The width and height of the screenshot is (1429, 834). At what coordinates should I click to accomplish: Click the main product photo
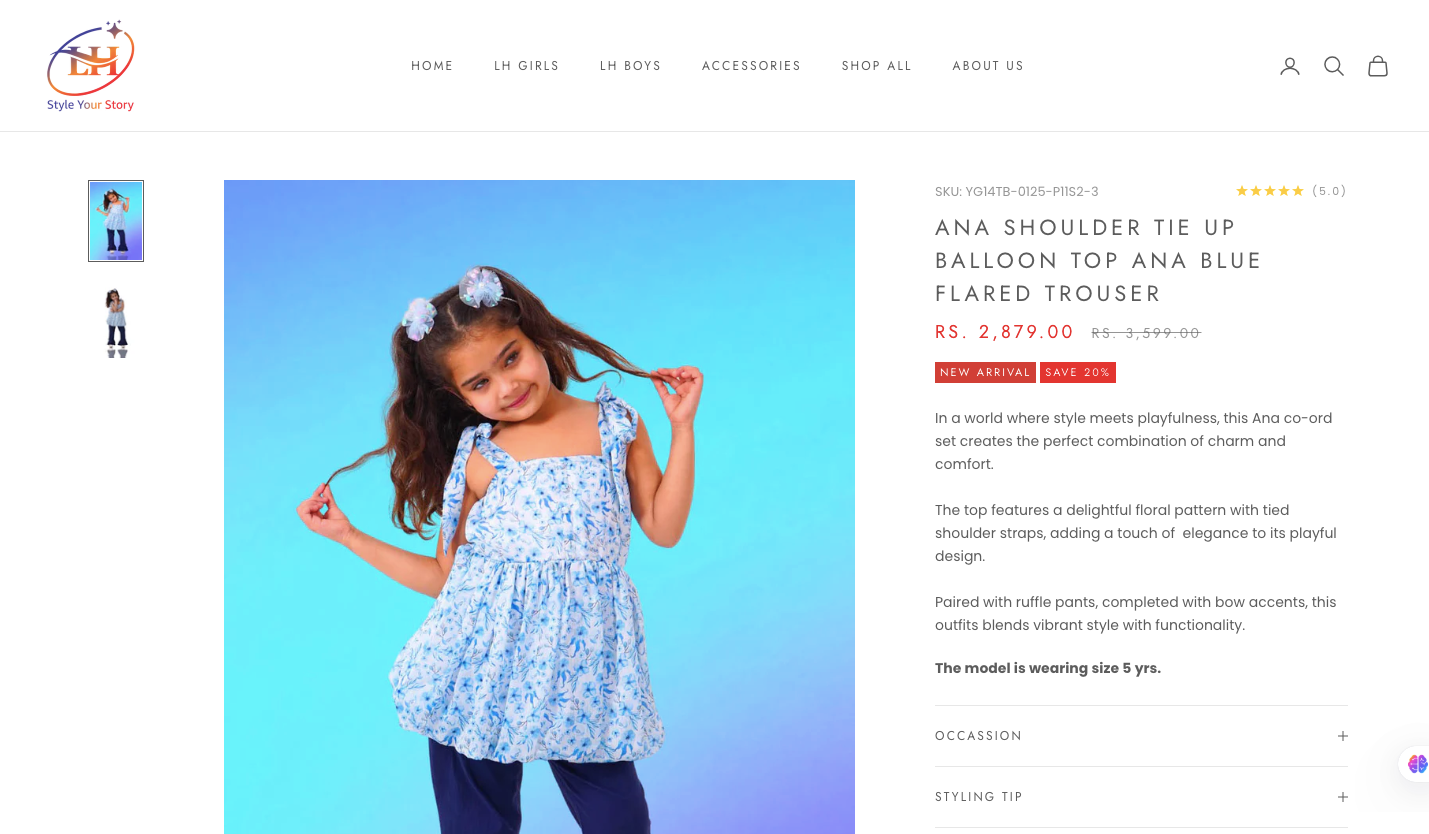pos(539,507)
